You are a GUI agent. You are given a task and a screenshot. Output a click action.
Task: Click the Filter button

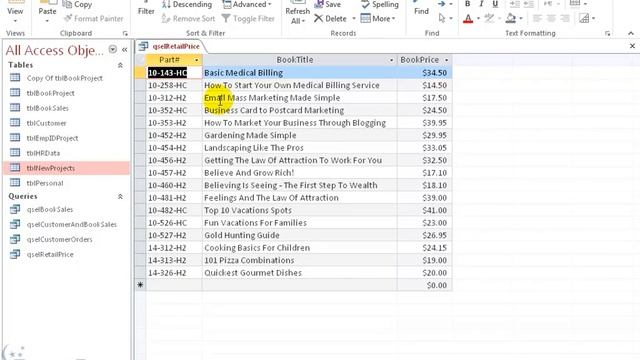(146, 11)
